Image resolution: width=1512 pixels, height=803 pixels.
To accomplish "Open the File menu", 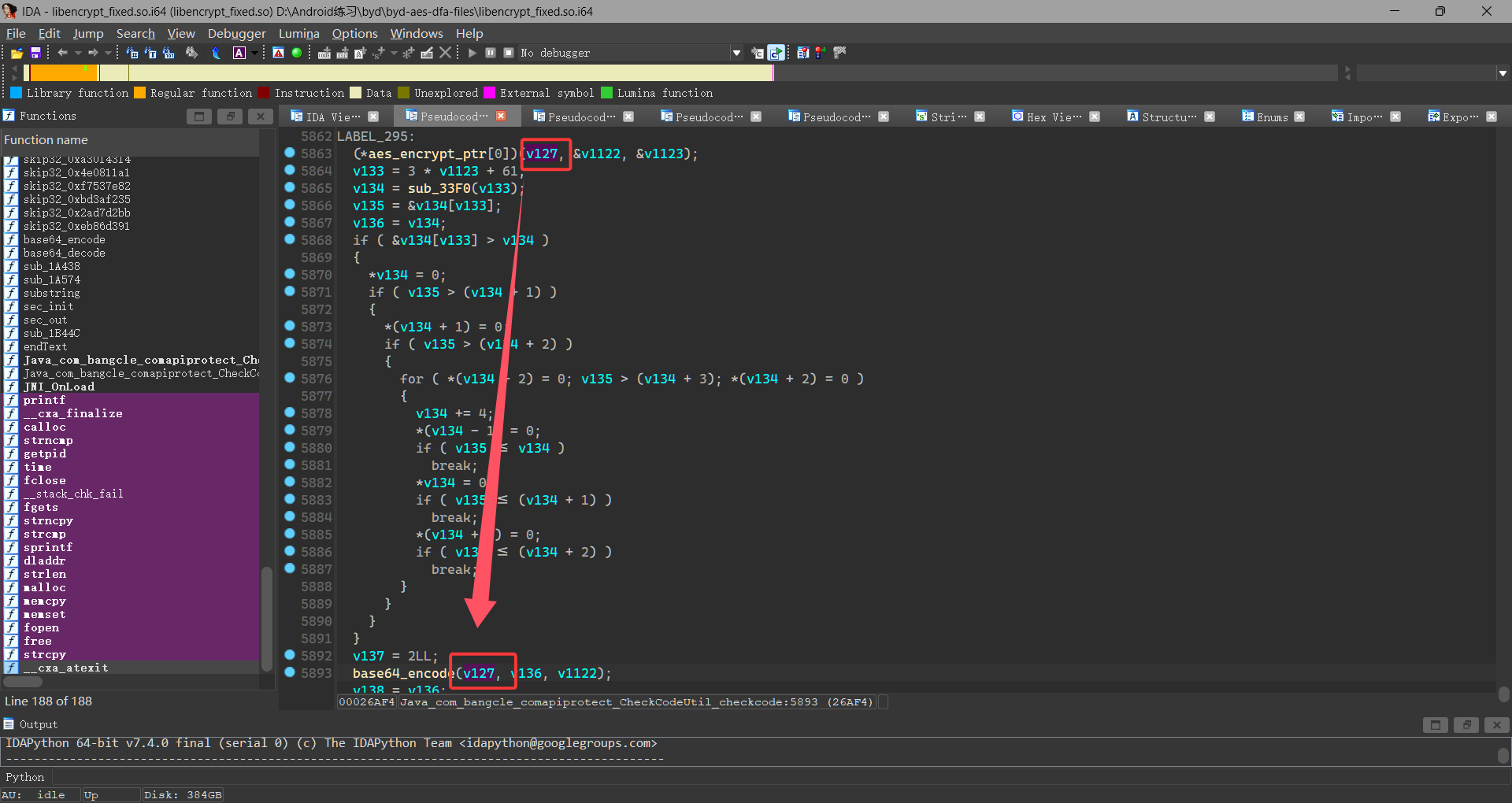I will (16, 33).
